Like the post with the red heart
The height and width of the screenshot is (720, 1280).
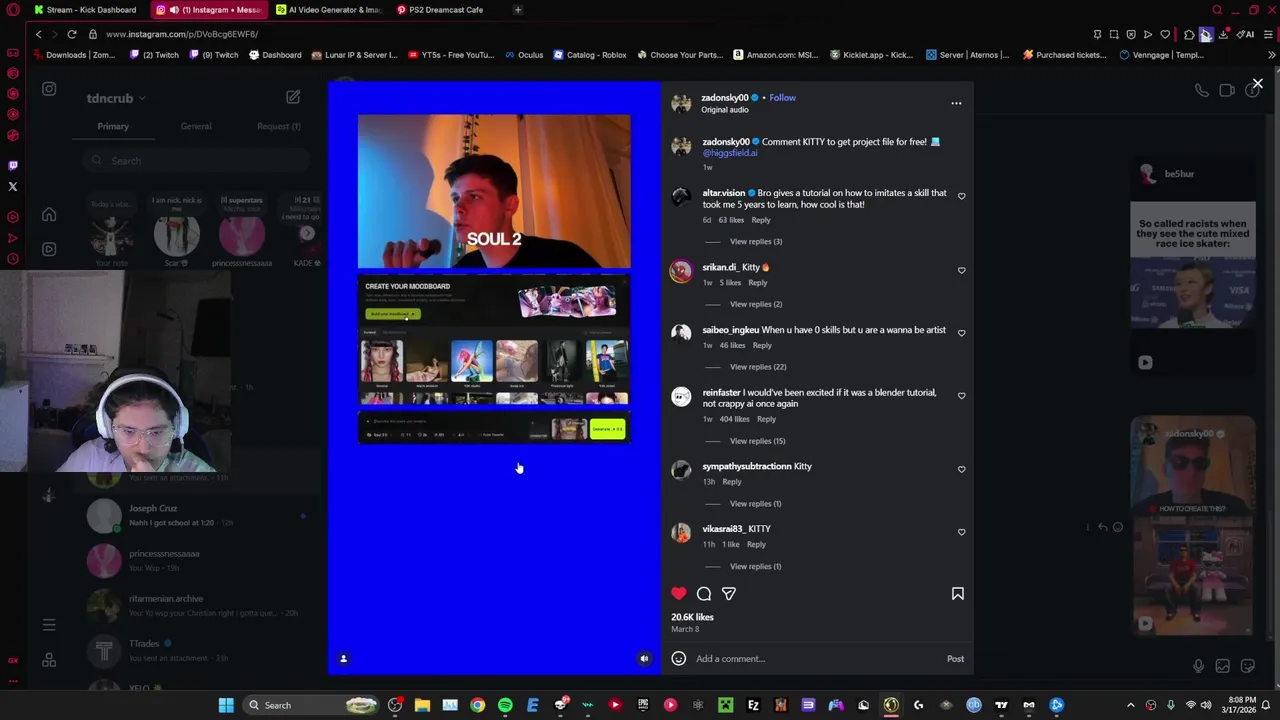coord(679,594)
